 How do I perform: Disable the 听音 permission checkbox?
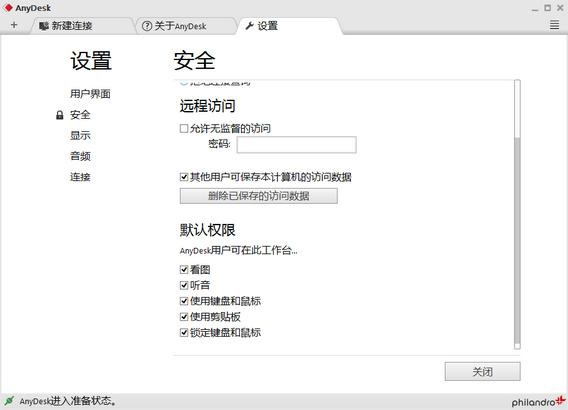point(184,285)
